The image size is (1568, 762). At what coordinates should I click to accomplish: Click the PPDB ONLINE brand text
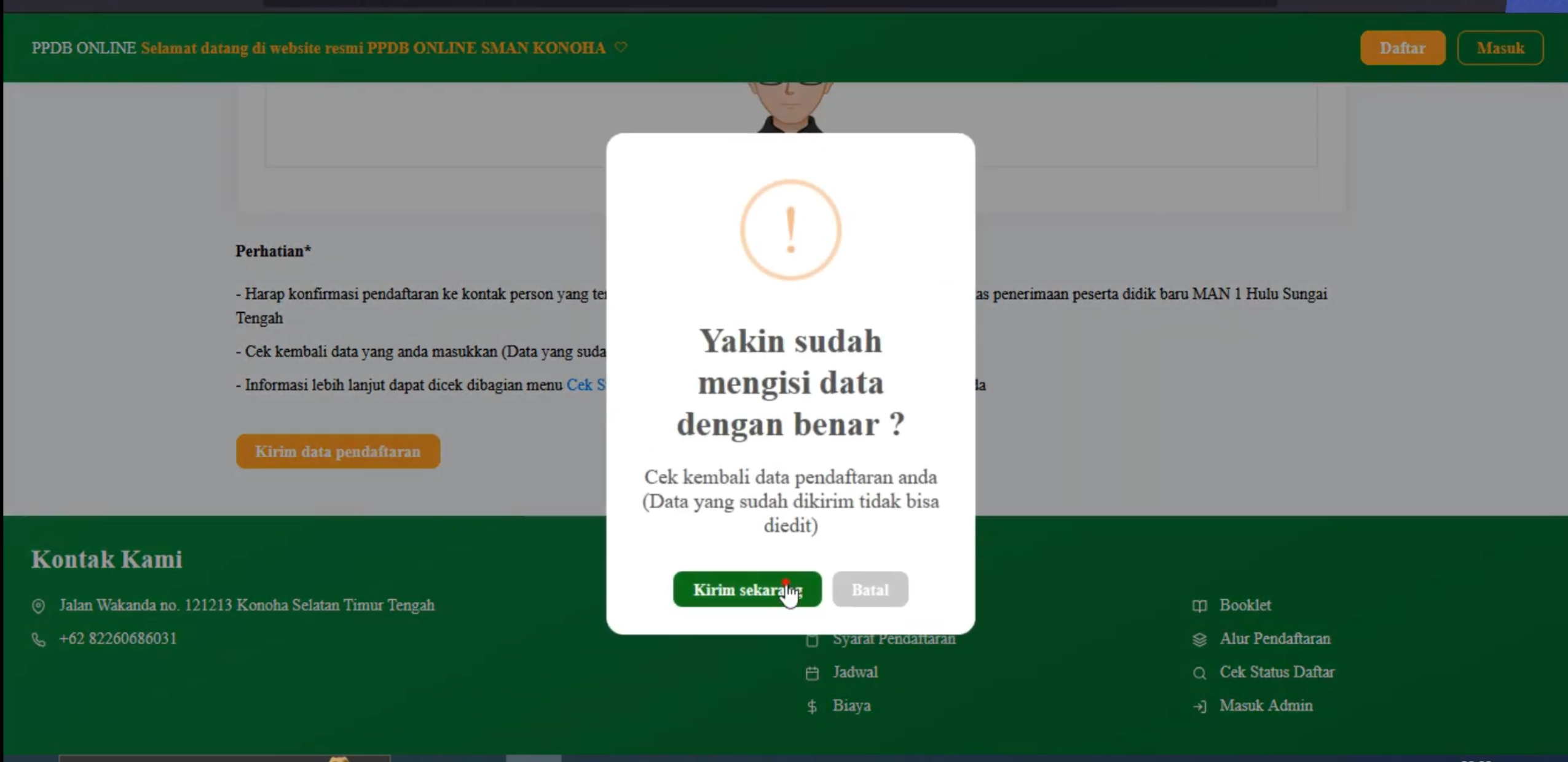84,48
